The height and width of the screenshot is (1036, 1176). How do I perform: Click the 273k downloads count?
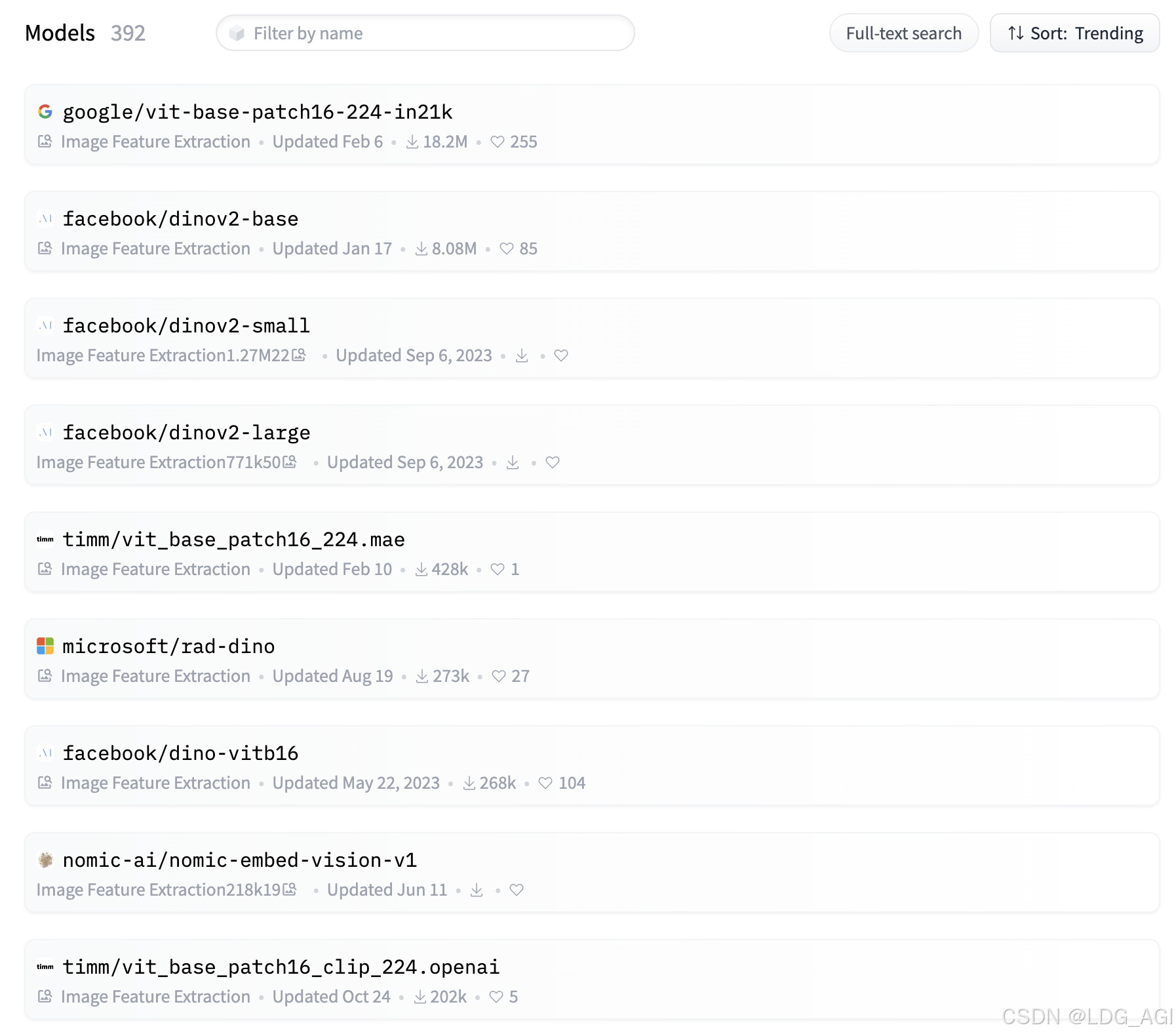coord(451,676)
